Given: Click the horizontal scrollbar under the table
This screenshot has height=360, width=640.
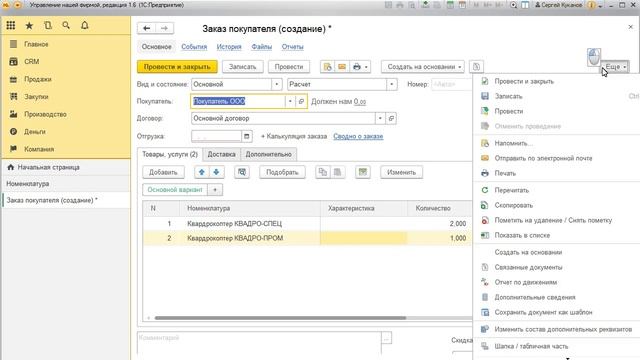Looking at the screenshot, I should tap(280, 318).
